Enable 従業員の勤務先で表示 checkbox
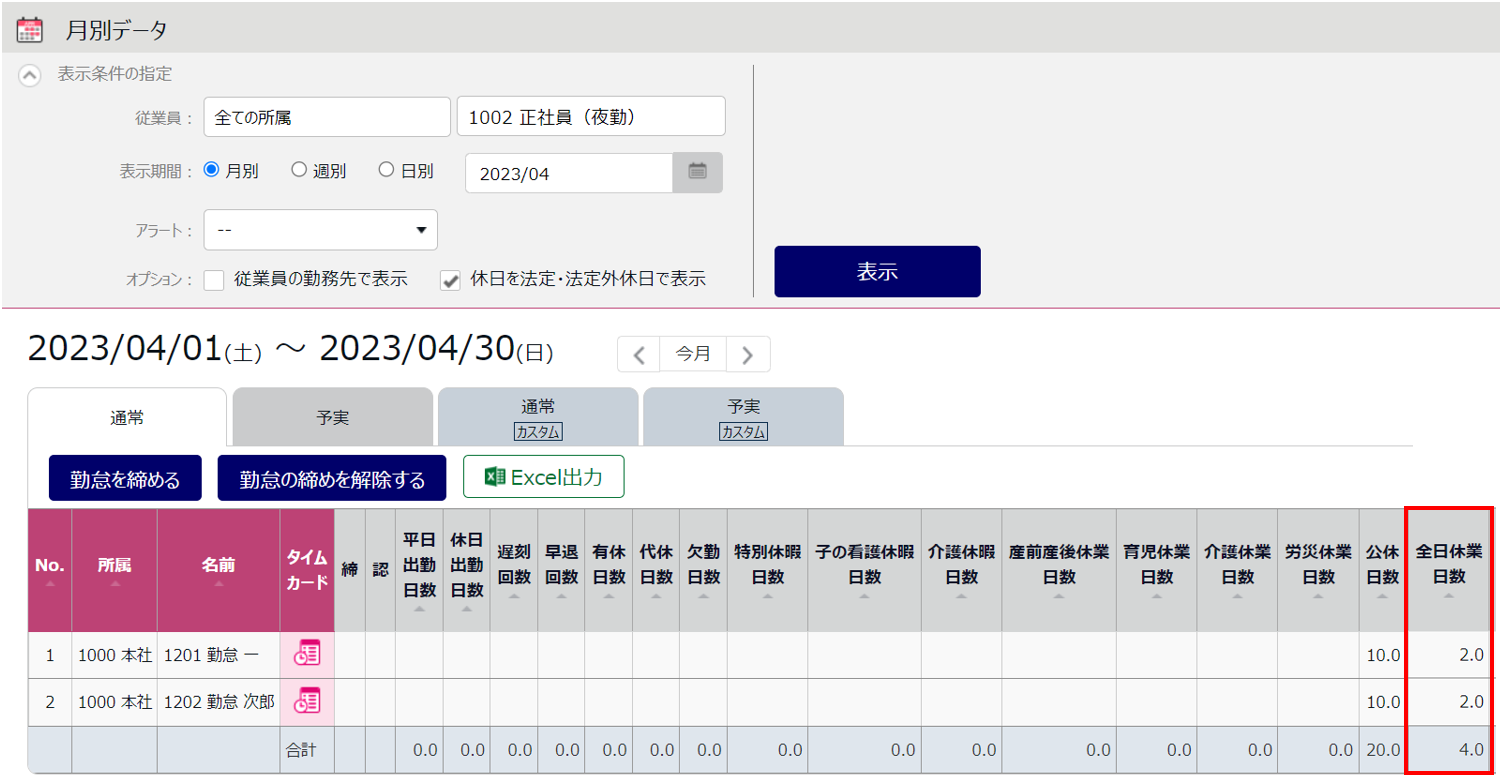 pos(214,280)
